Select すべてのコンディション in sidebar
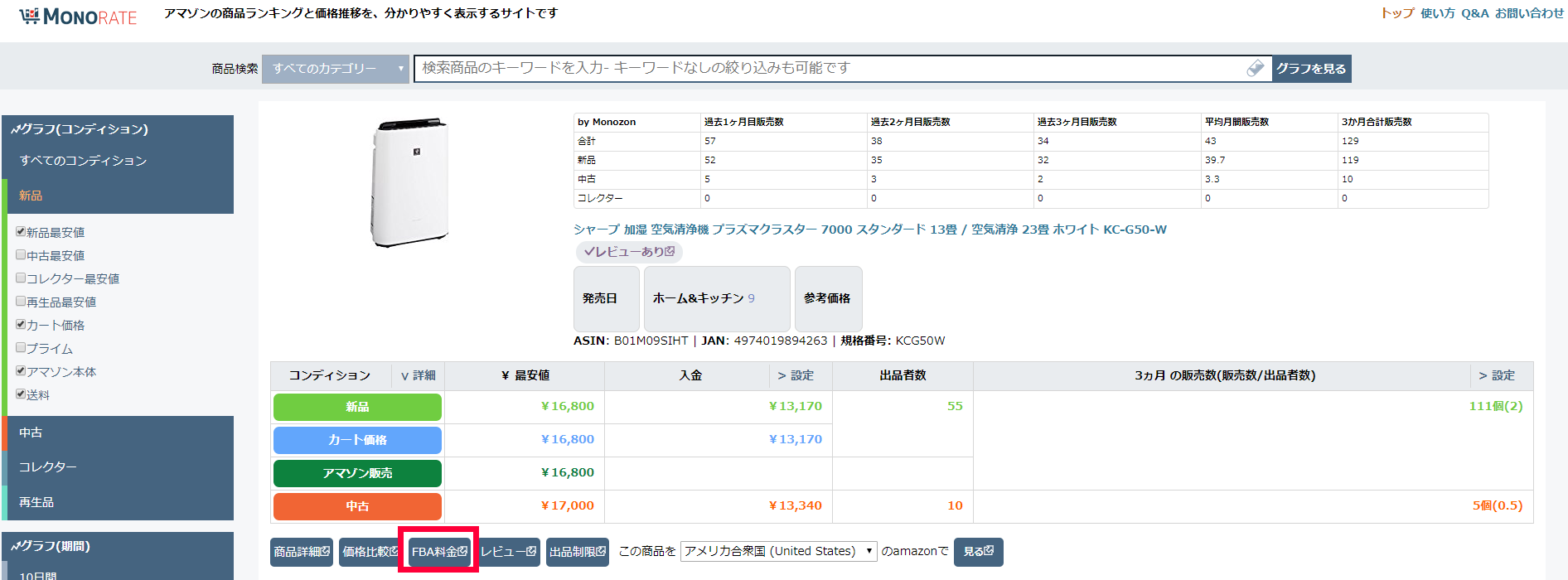1568x580 pixels. click(83, 161)
